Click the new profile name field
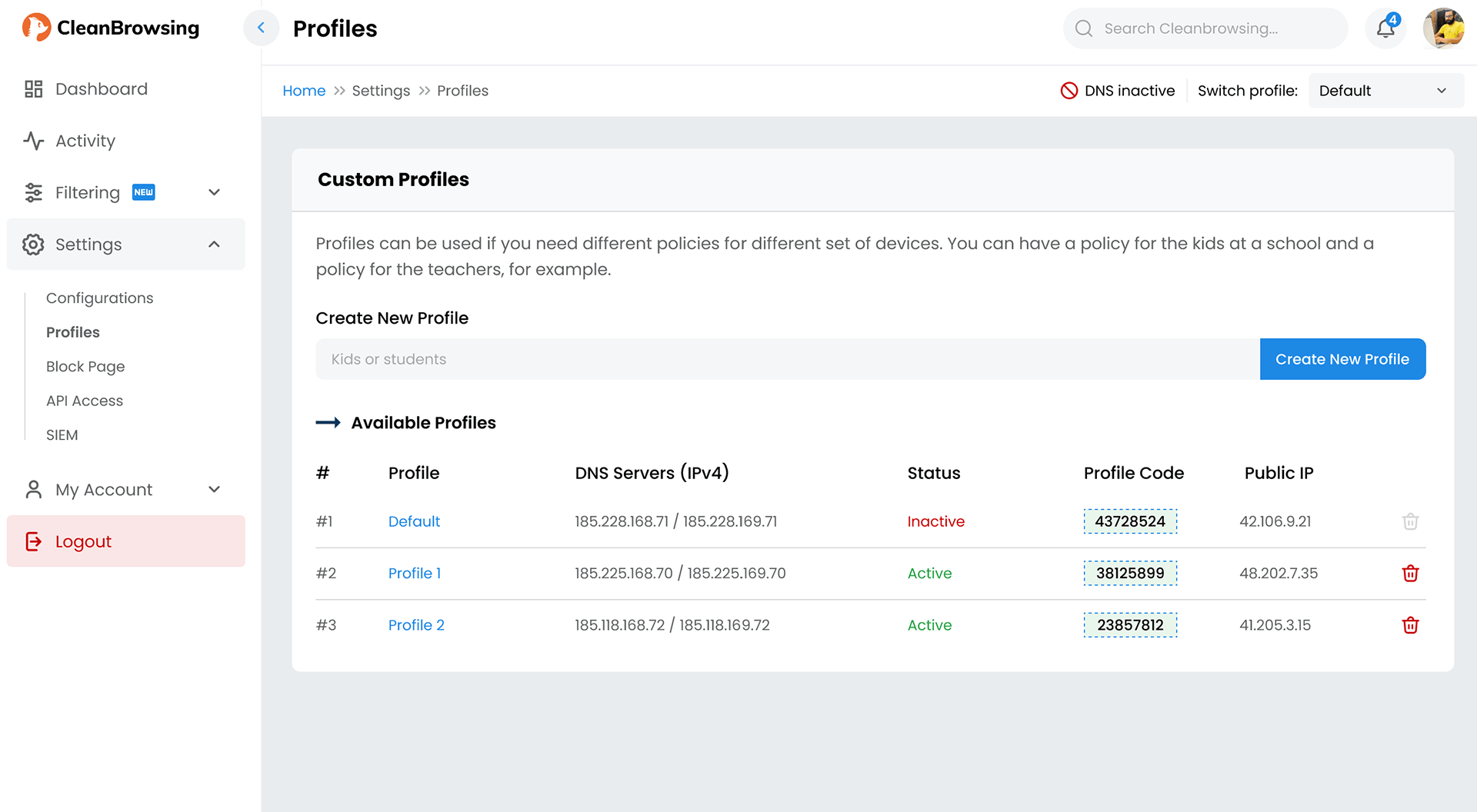Screen dimensions: 1477x812 tap(787, 359)
